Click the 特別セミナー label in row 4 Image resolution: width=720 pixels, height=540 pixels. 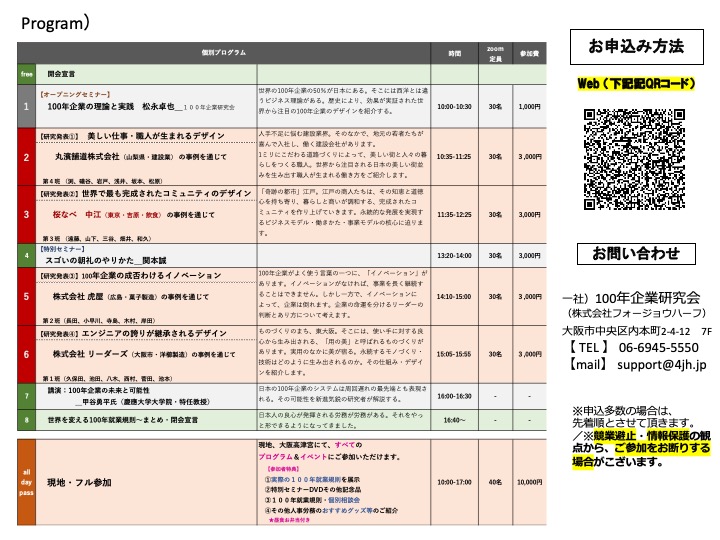tap(62, 249)
